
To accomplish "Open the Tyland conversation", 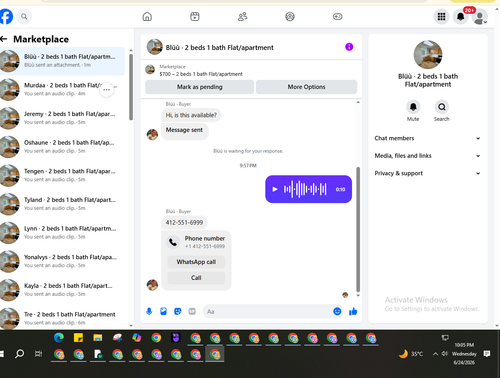I will tap(62, 204).
